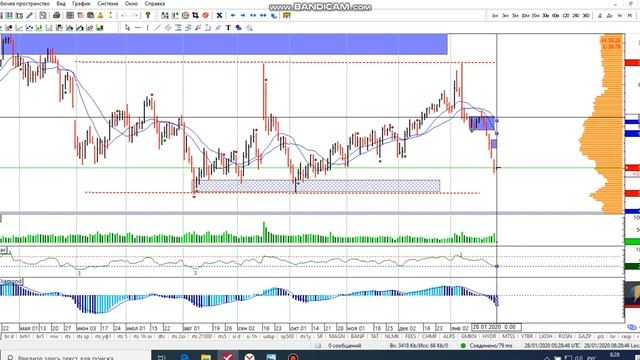This screenshot has height=360, width=640.
Task: Open the Bandicam recorder taskbar icon
Action: pyautogui.click(x=293, y=357)
